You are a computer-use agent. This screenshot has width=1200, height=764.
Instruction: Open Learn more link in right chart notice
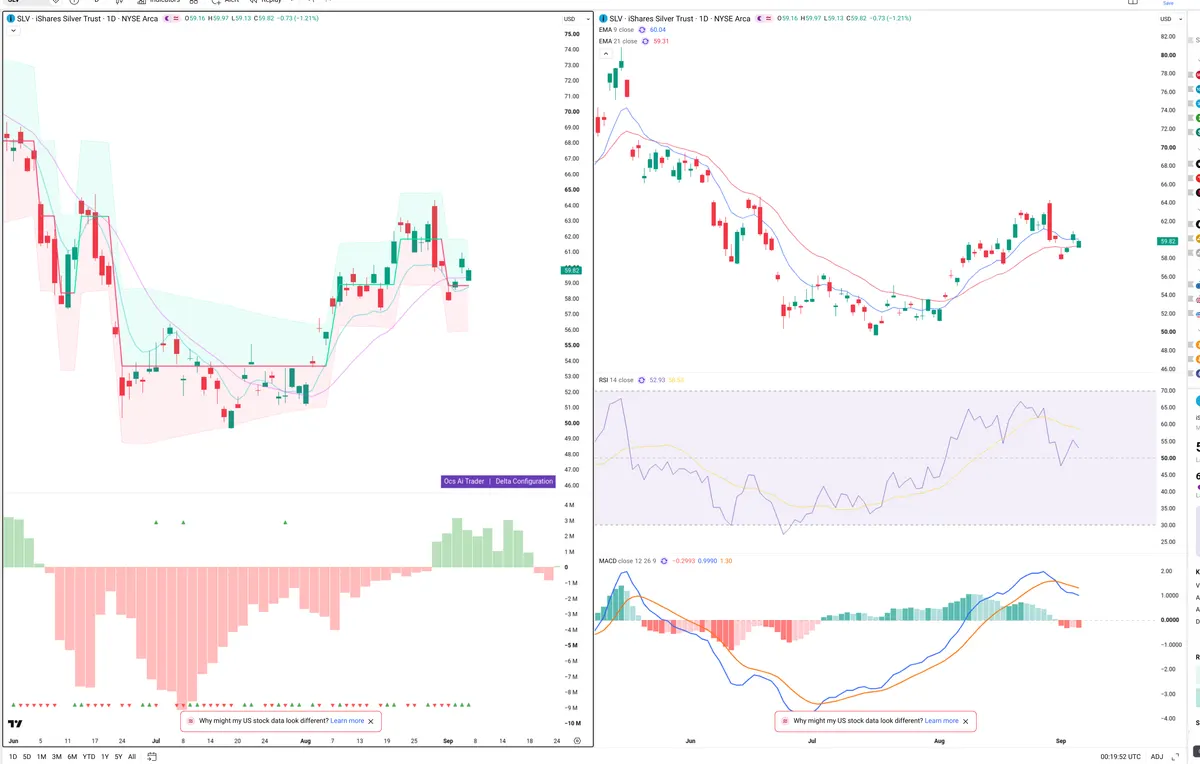click(x=941, y=720)
